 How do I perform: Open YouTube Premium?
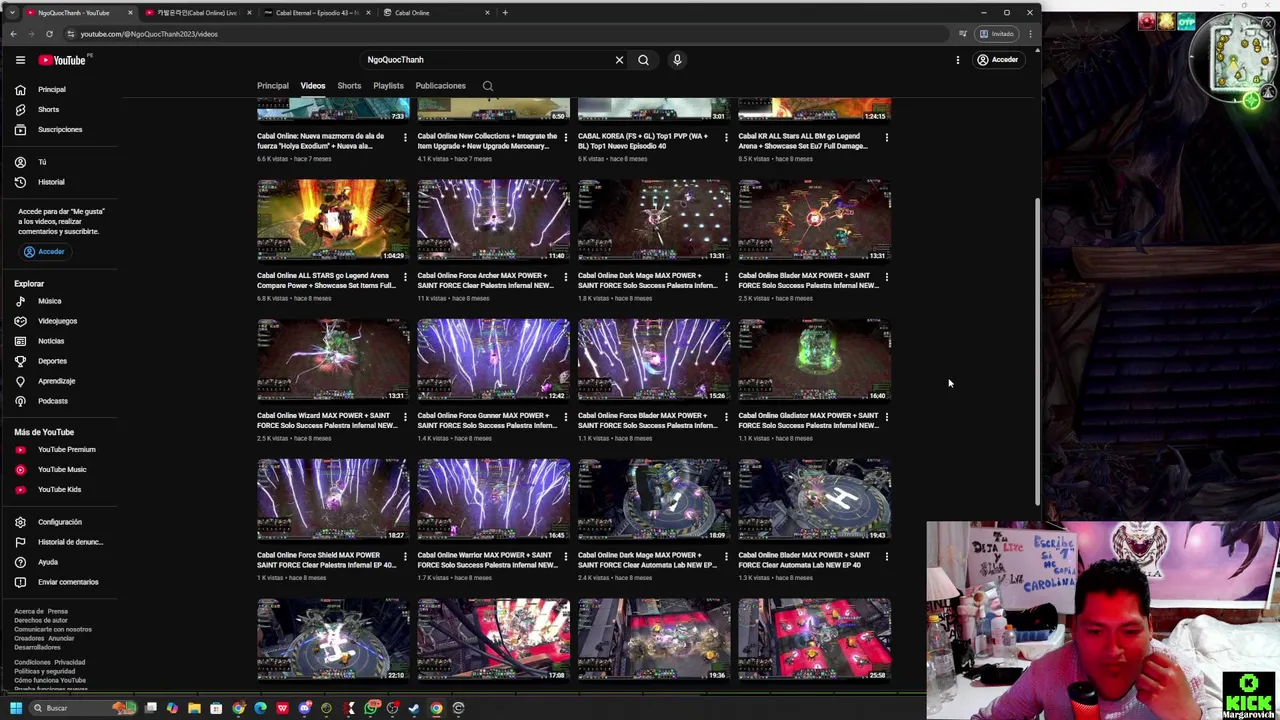click(66, 449)
